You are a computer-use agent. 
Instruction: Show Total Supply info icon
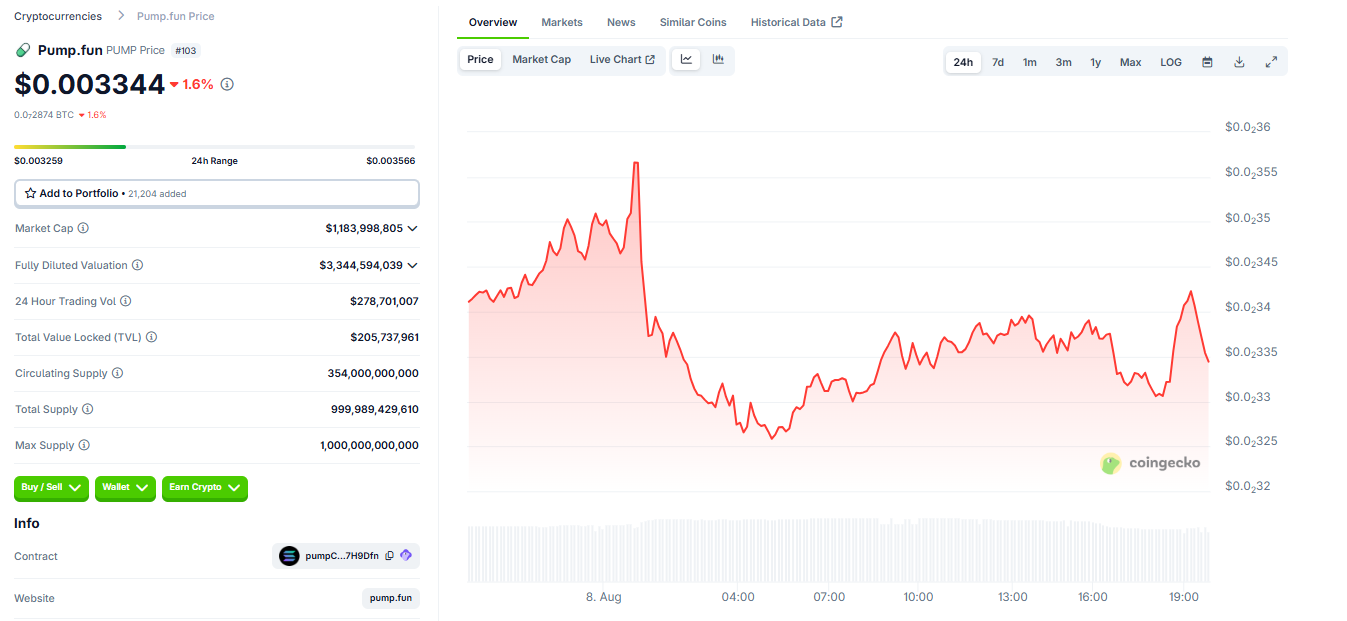point(87,409)
